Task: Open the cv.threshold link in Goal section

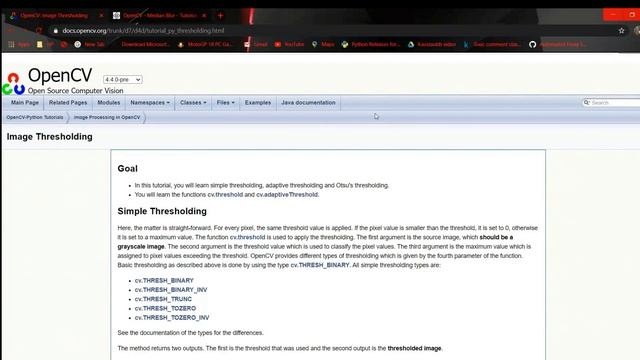Action: [225, 195]
